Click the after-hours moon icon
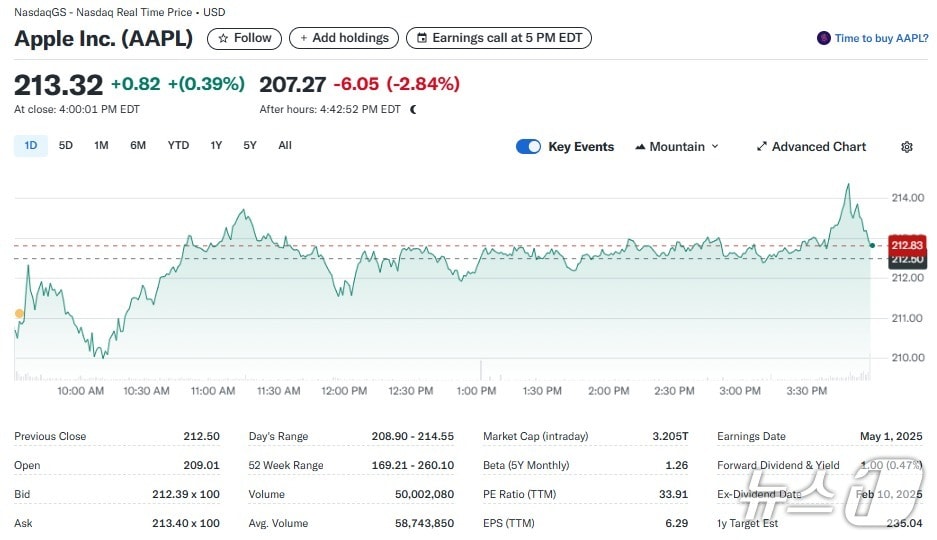937x540 pixels. [413, 109]
